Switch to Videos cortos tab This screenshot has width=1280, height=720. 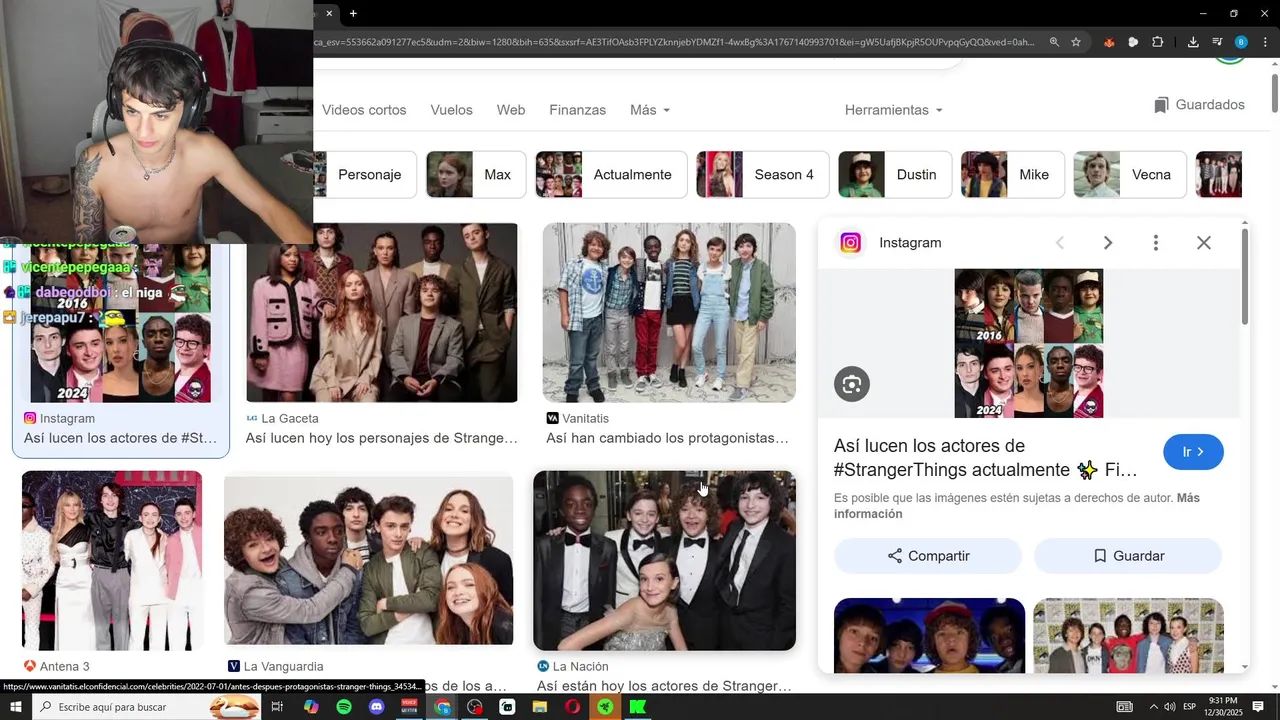coord(364,110)
